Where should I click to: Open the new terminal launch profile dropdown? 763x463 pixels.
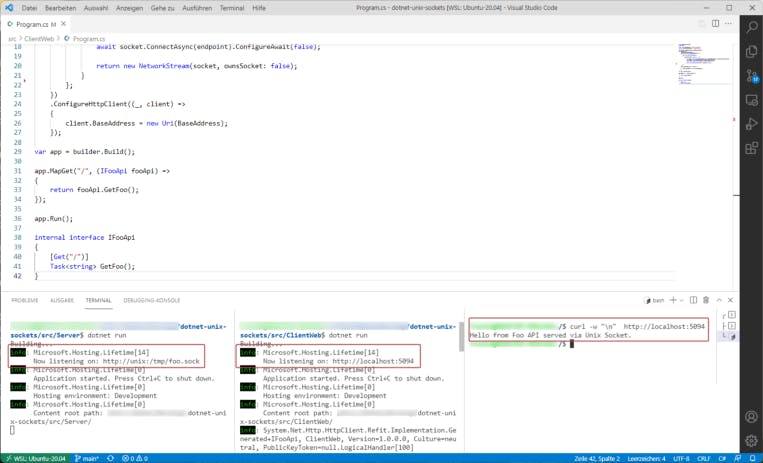point(682,300)
